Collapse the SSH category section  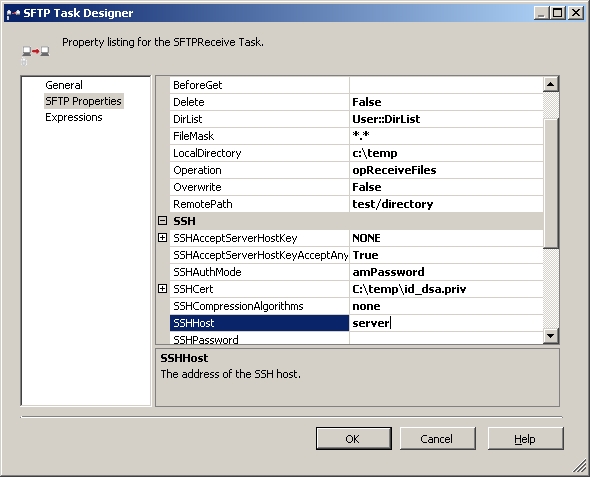click(162, 221)
